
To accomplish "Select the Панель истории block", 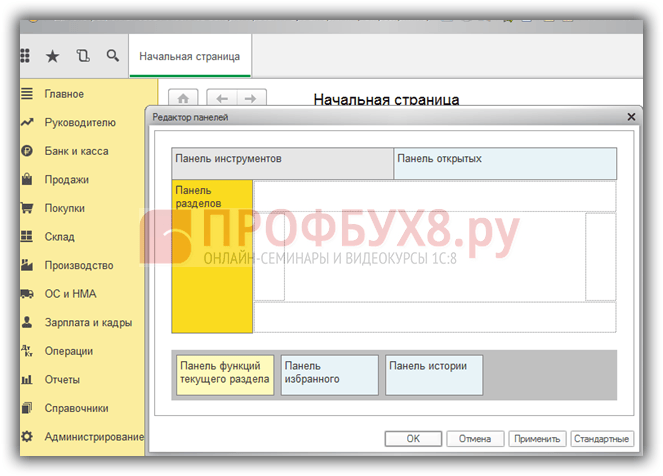I will [434, 375].
